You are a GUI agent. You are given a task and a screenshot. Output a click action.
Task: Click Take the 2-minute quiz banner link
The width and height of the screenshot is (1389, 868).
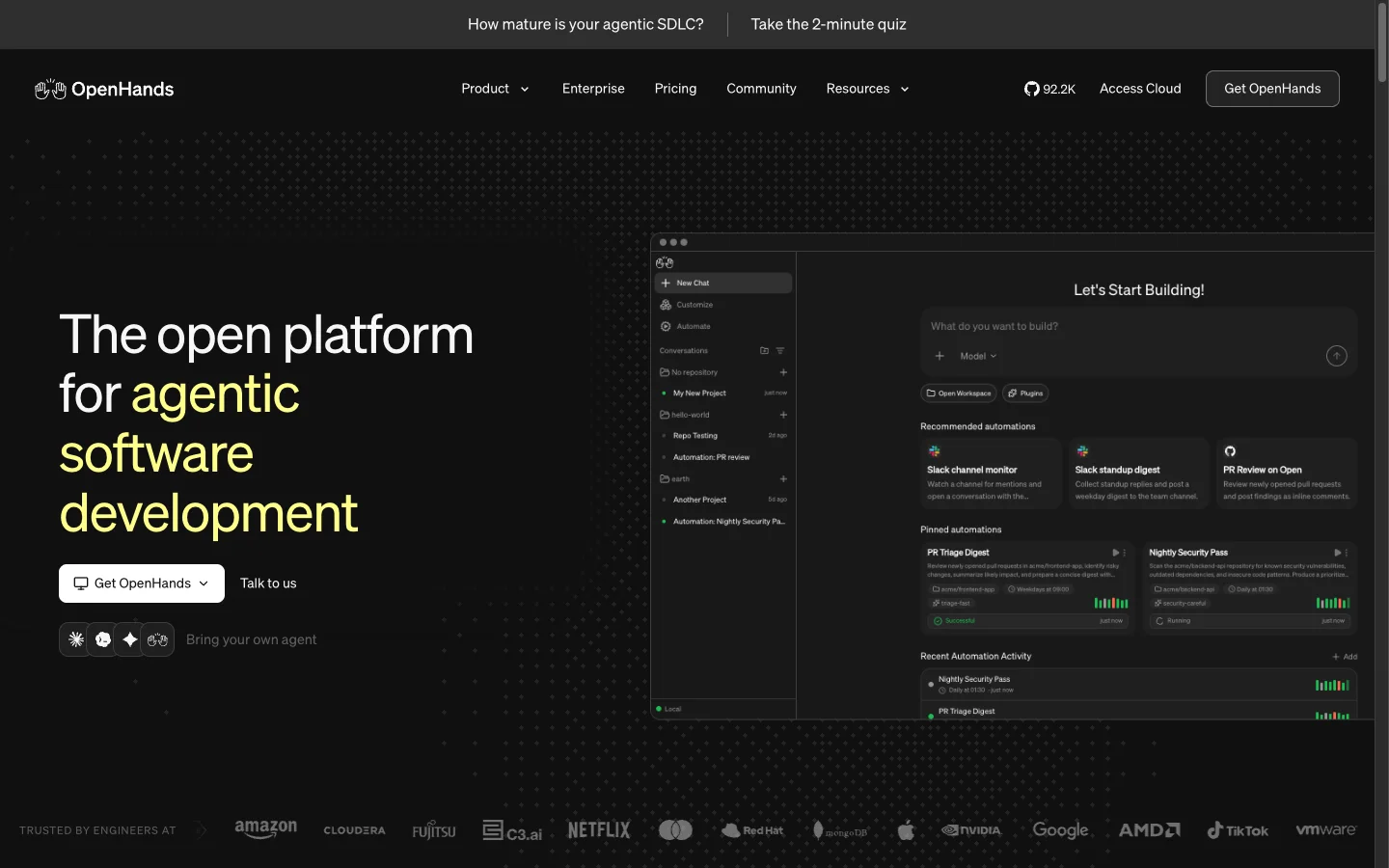point(829,24)
